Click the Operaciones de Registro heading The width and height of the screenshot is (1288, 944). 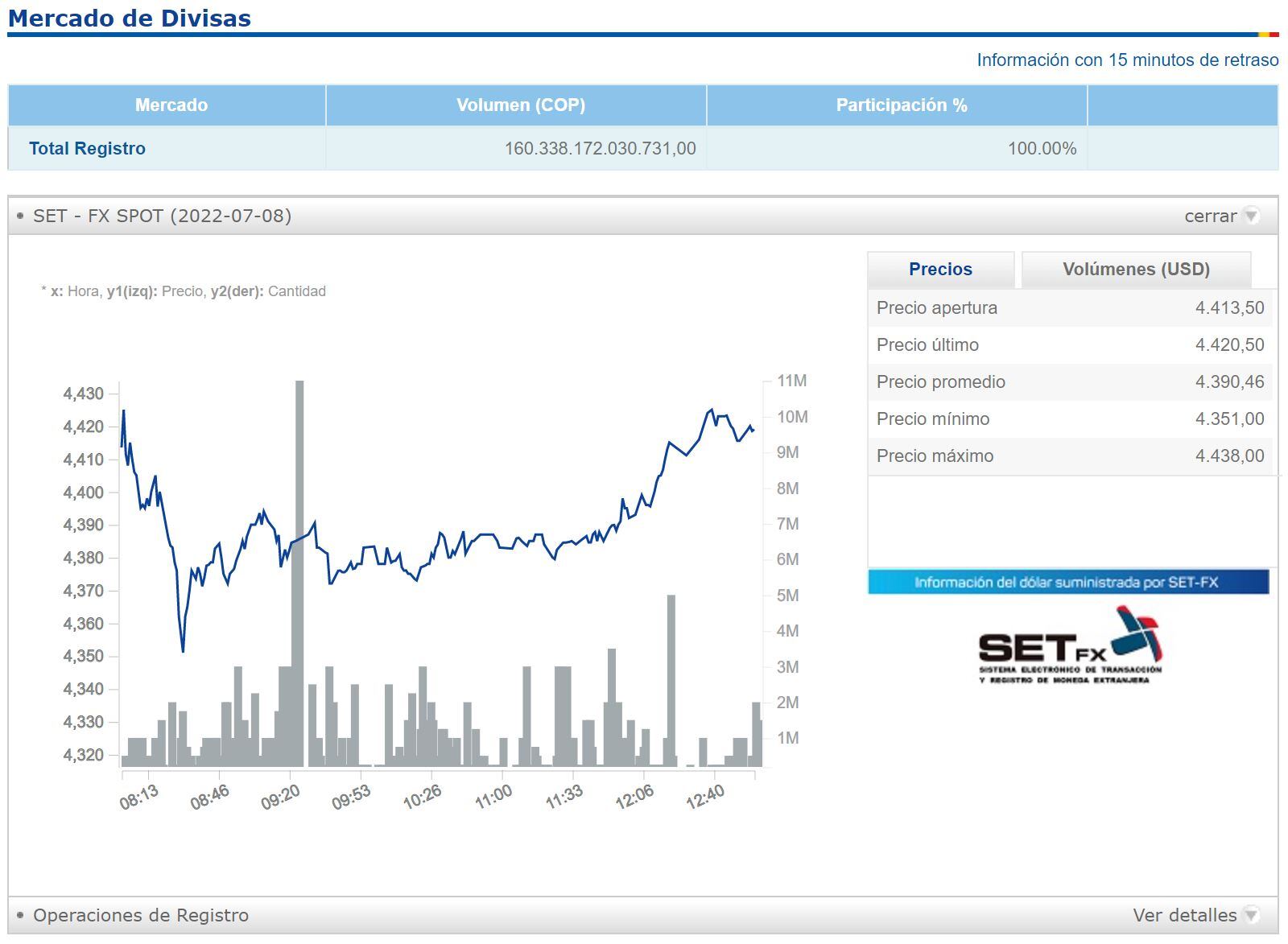(141, 915)
